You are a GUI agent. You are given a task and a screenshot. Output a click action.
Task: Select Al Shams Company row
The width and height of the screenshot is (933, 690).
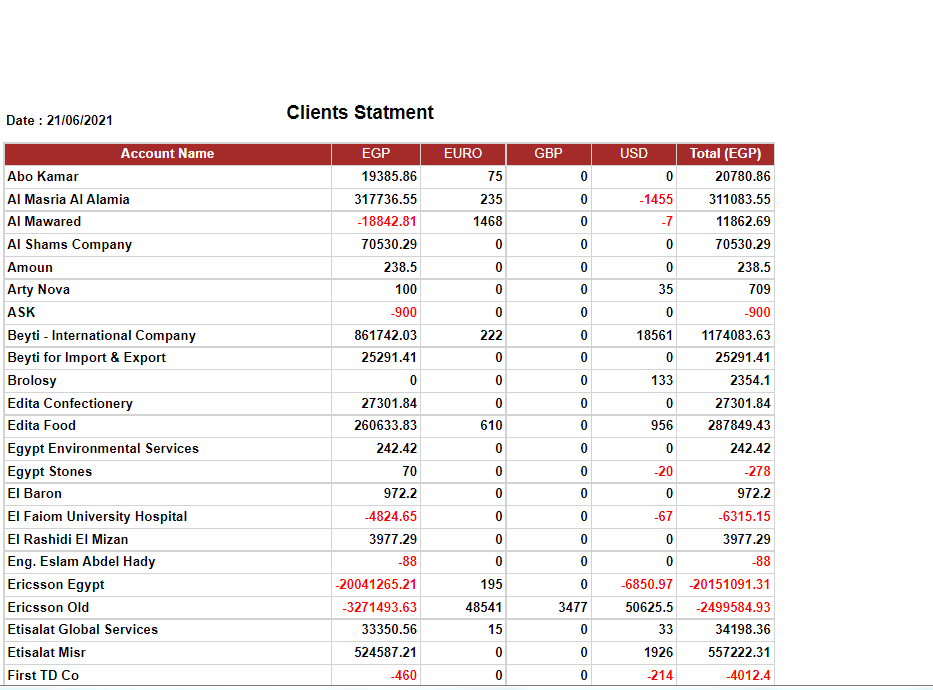(389, 244)
